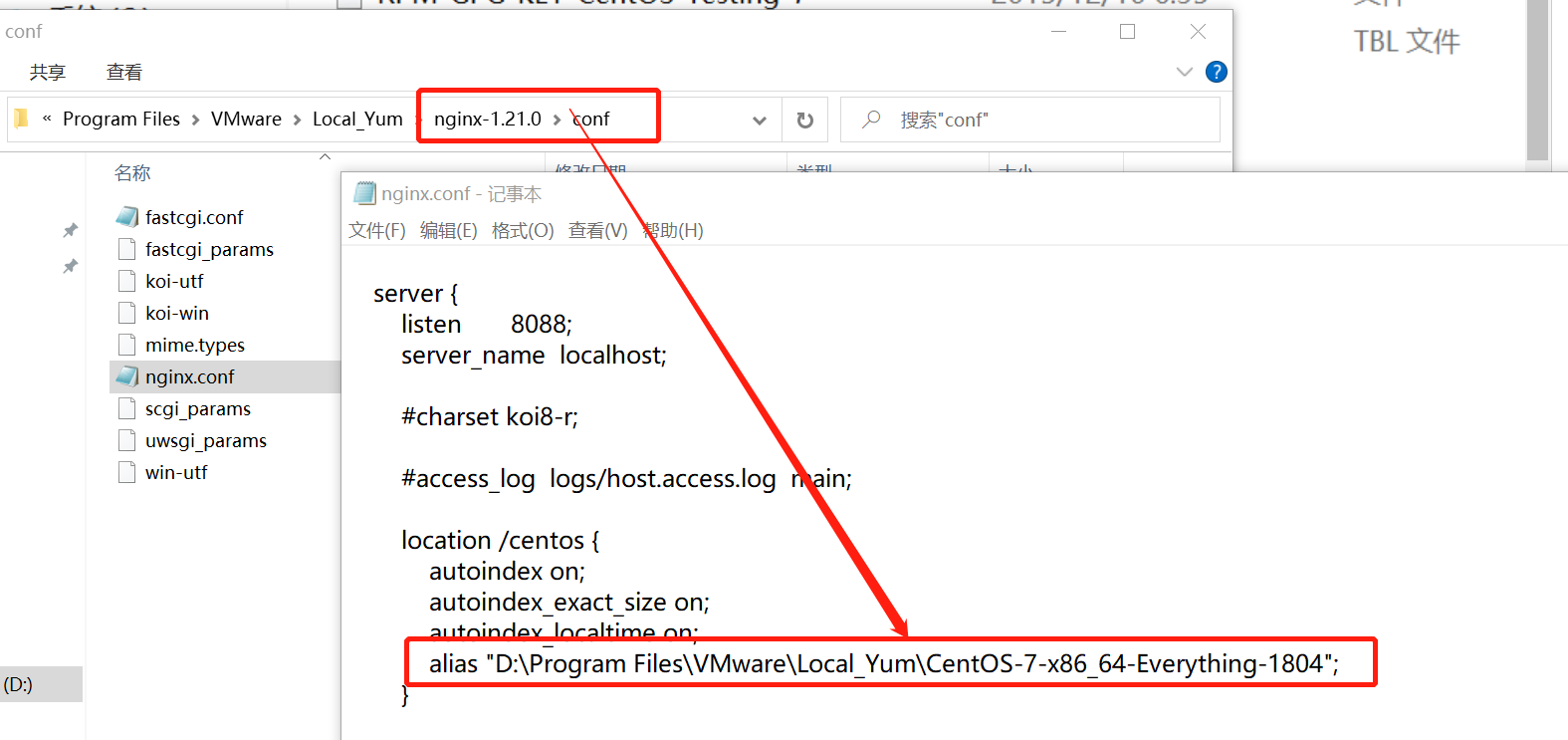
Task: Expand breadcrumb arrow after Program Files
Action: [195, 120]
